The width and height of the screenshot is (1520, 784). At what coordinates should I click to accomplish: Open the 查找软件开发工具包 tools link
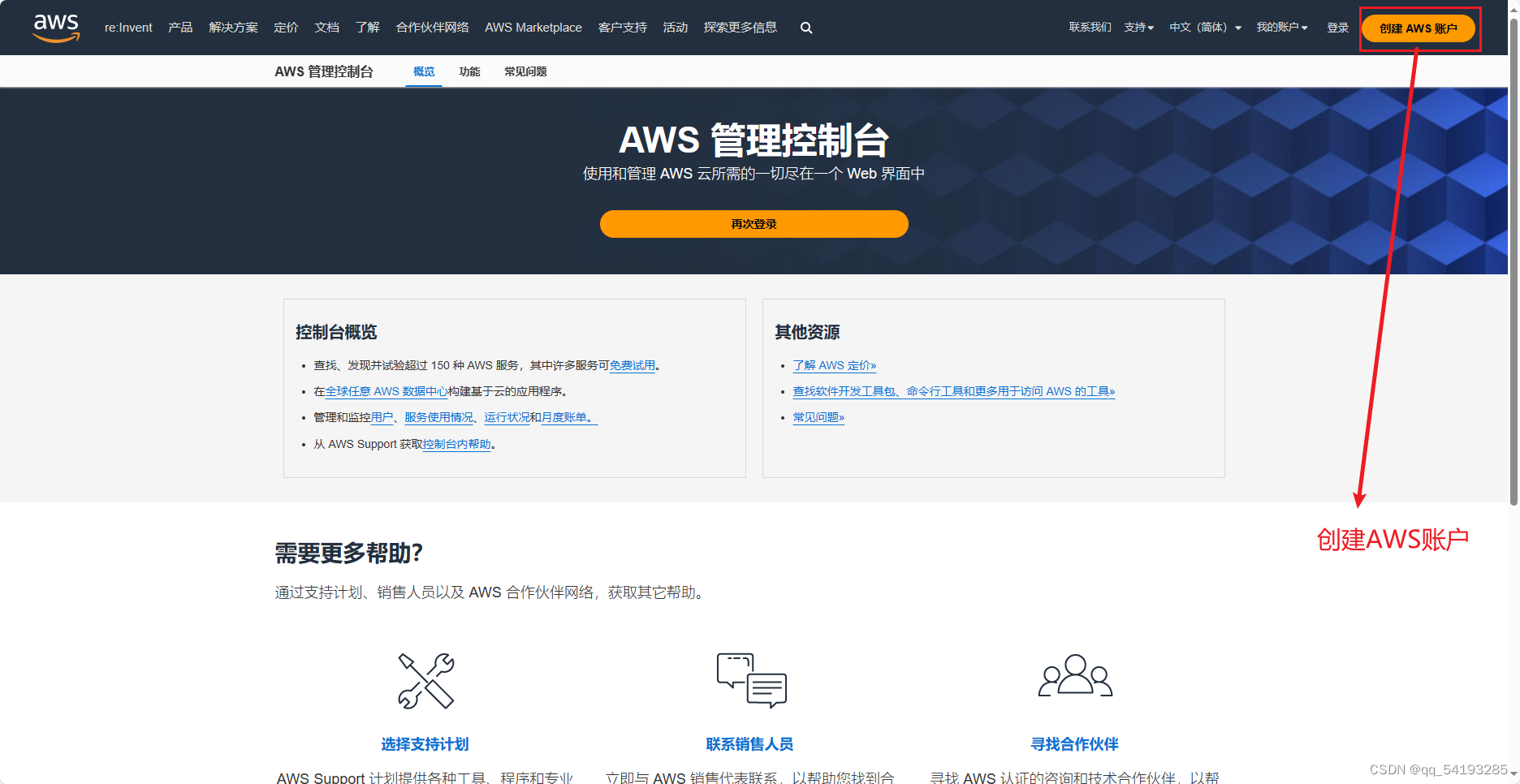(x=954, y=391)
